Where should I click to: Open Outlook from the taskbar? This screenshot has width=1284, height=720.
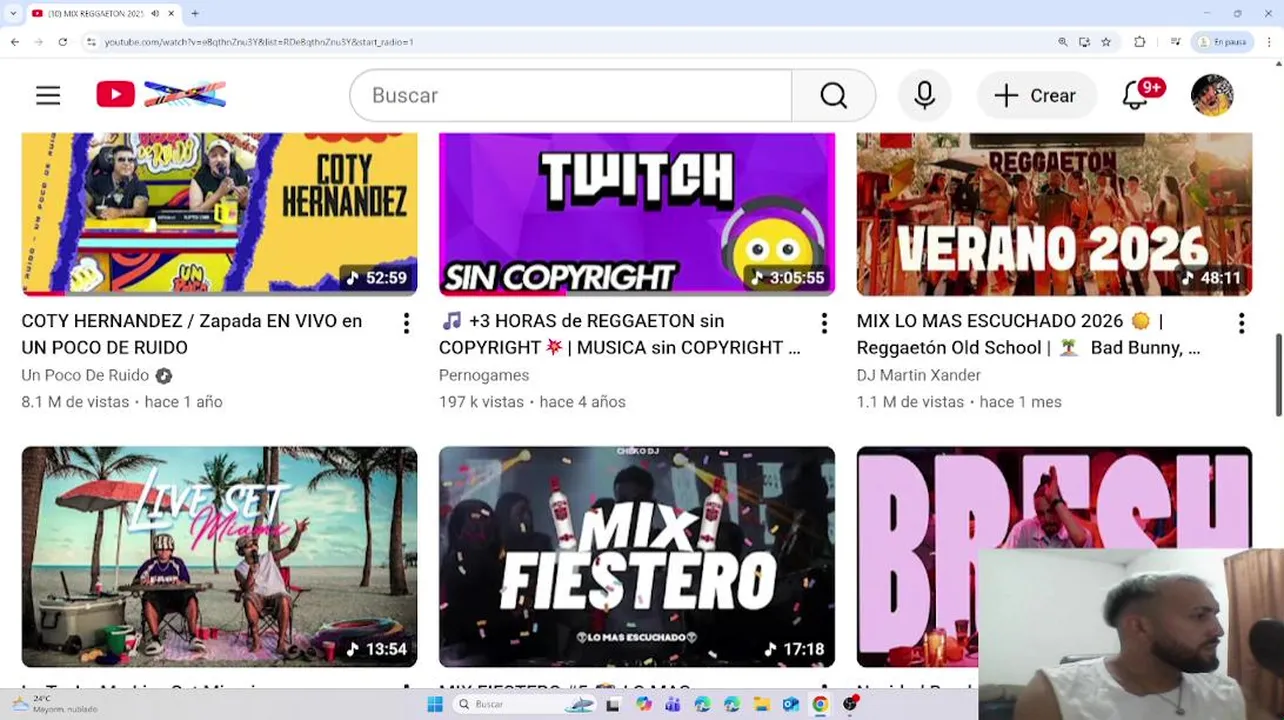tap(790, 704)
